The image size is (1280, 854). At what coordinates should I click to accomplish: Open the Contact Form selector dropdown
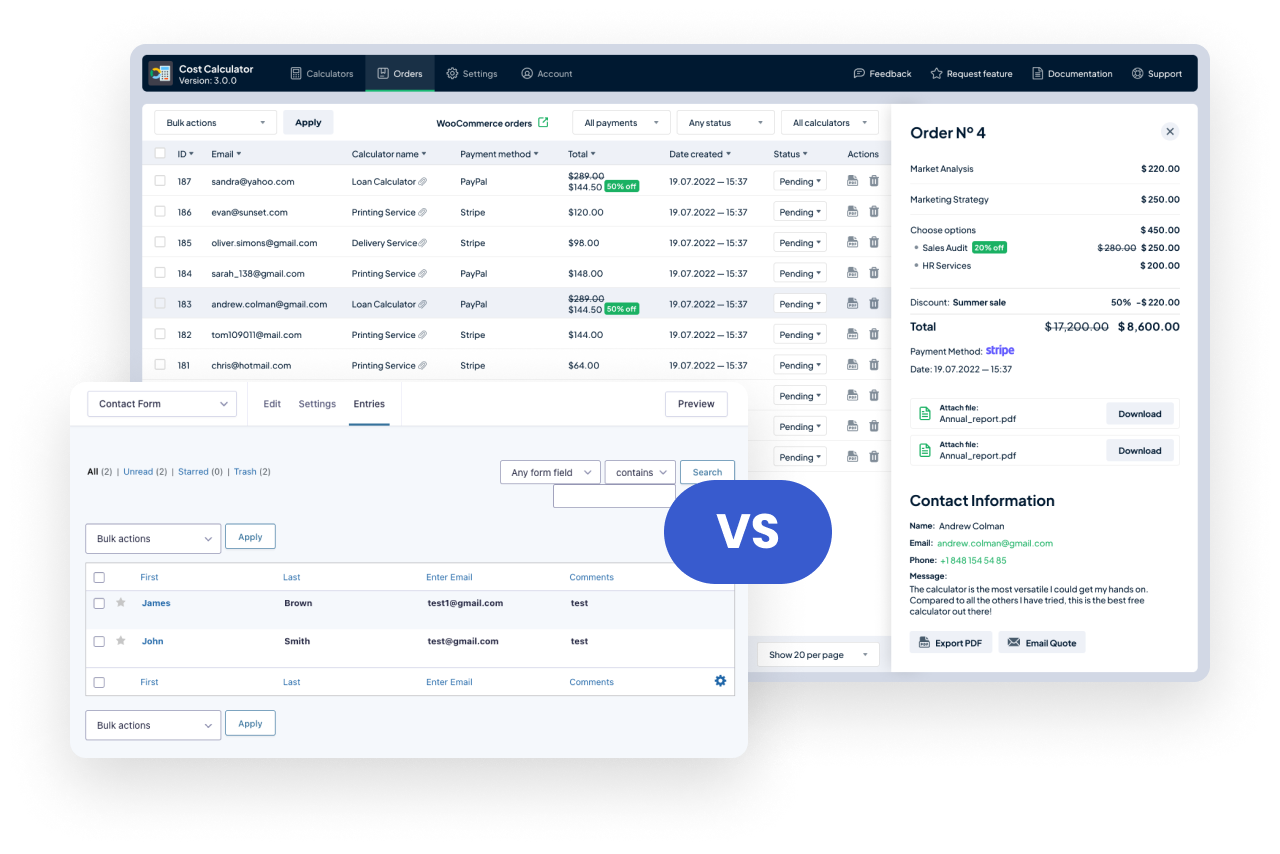[162, 404]
